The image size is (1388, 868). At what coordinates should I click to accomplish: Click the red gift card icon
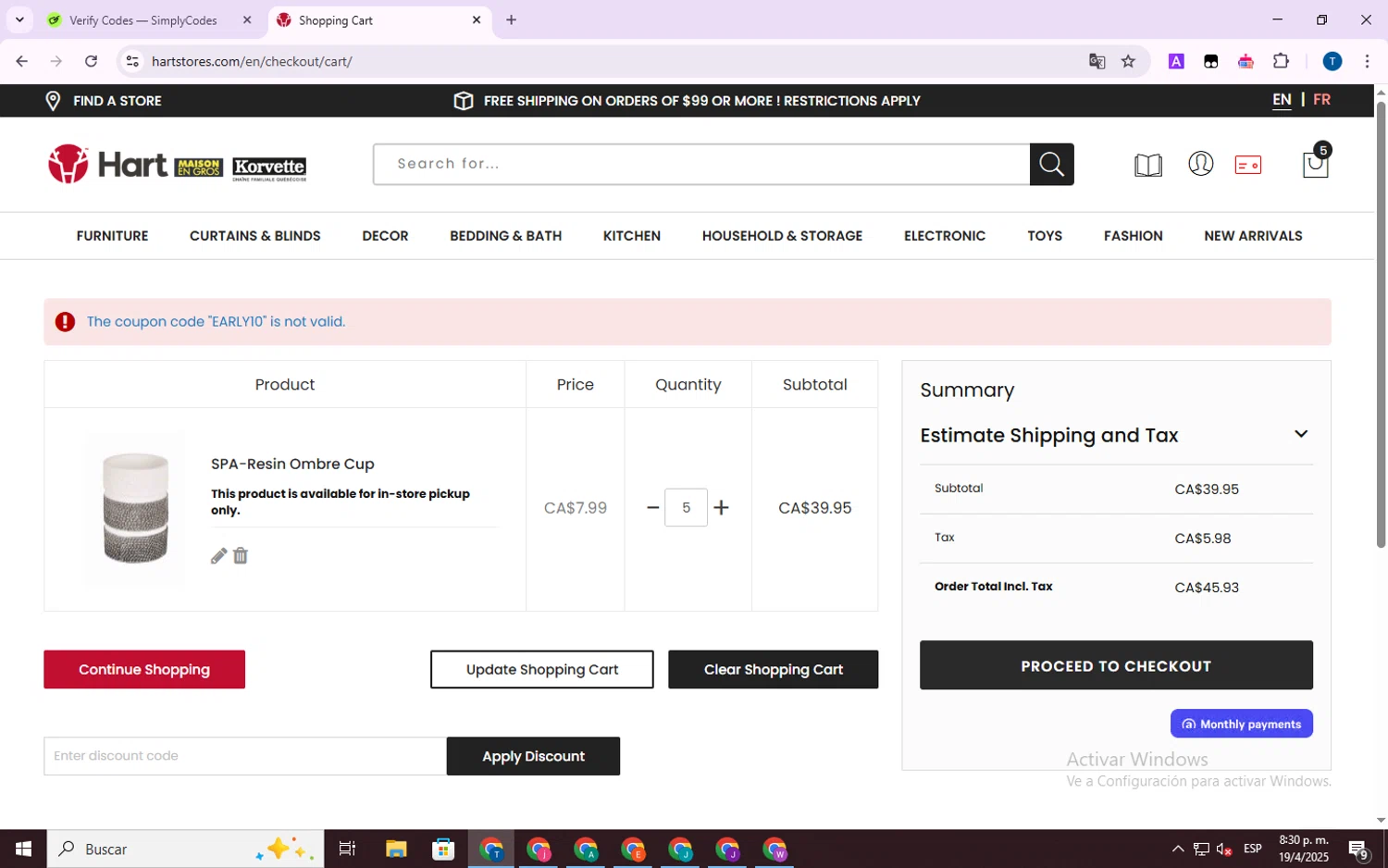(1247, 165)
